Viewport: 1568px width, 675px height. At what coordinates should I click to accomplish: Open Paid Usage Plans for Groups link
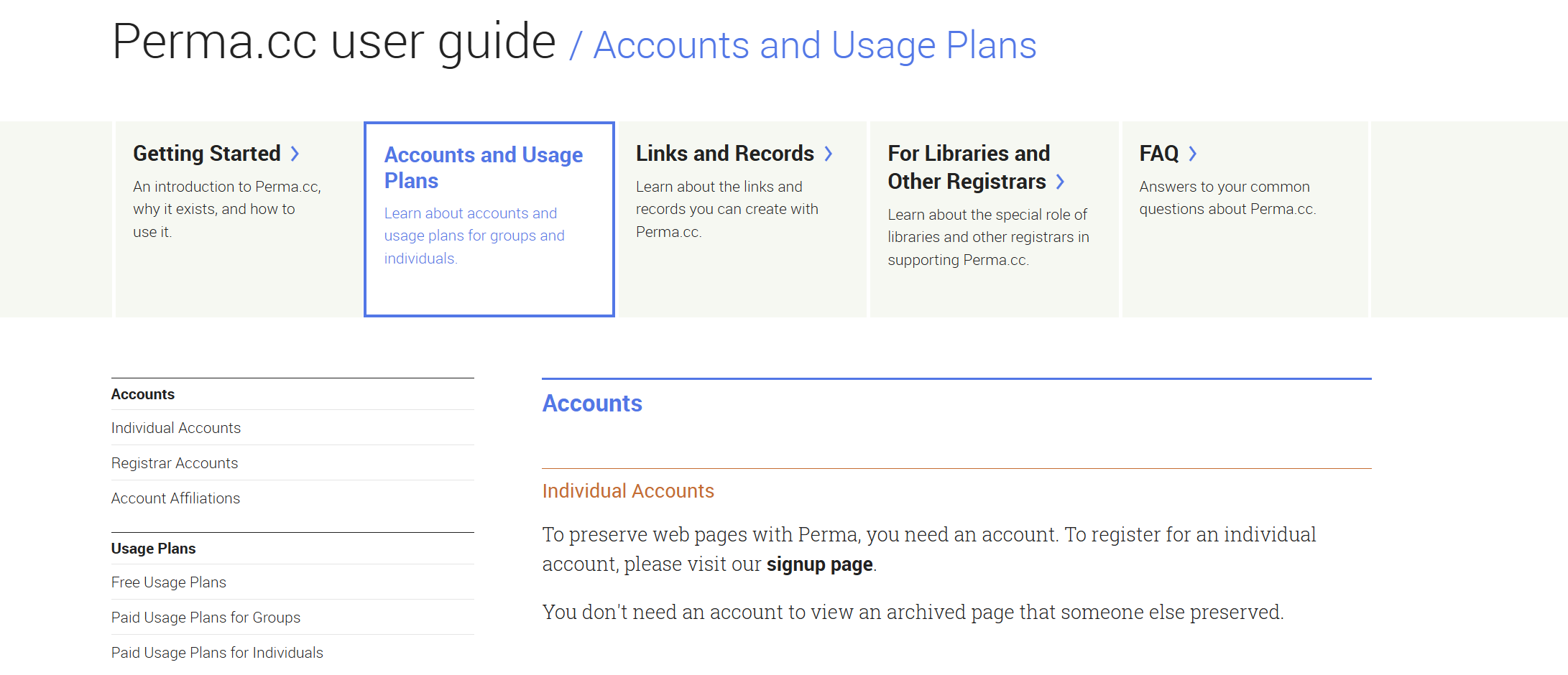[206, 618]
